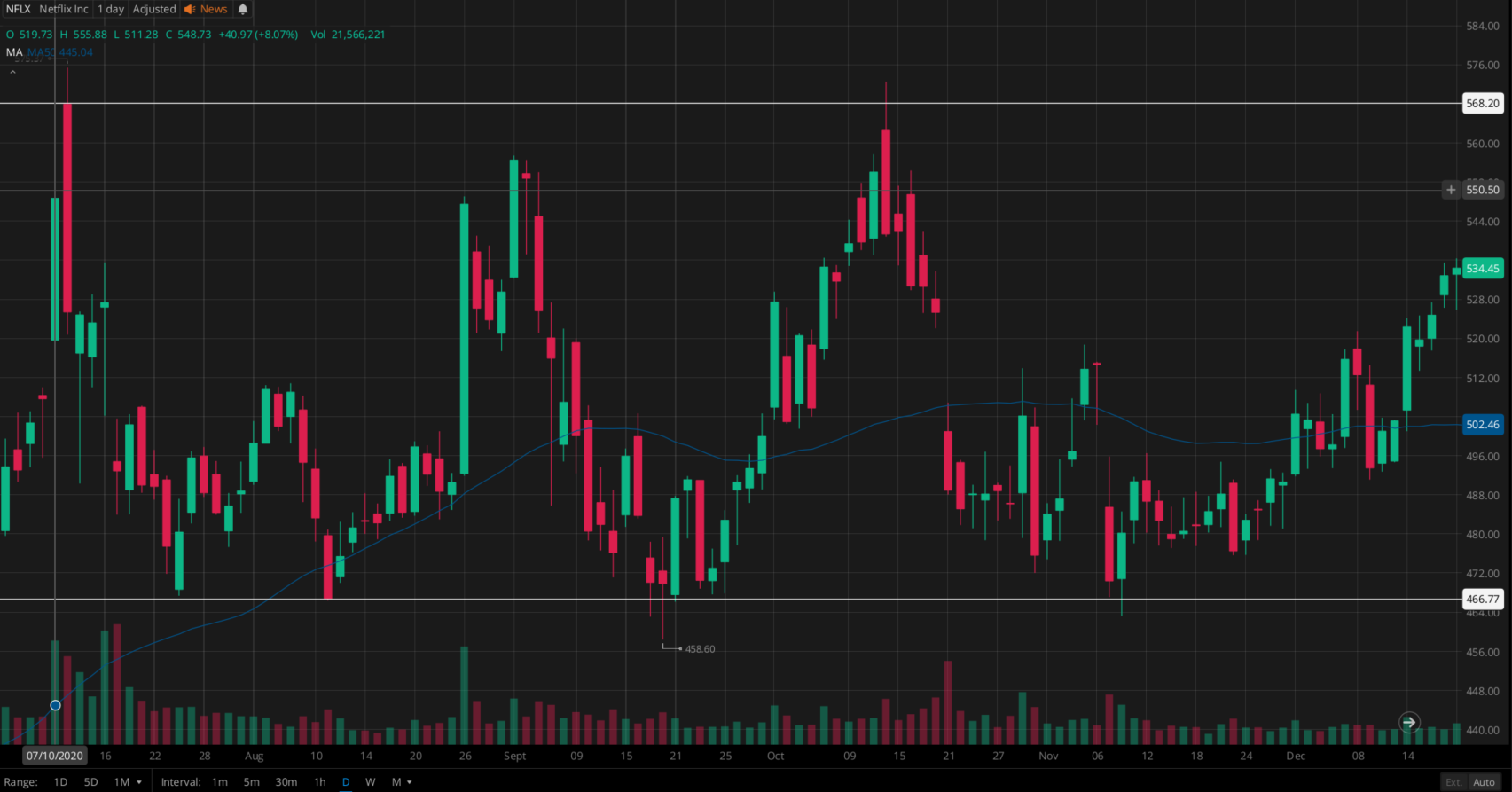The width and height of the screenshot is (1512, 792).
Task: Open the 1M range dropdown
Action: [128, 782]
